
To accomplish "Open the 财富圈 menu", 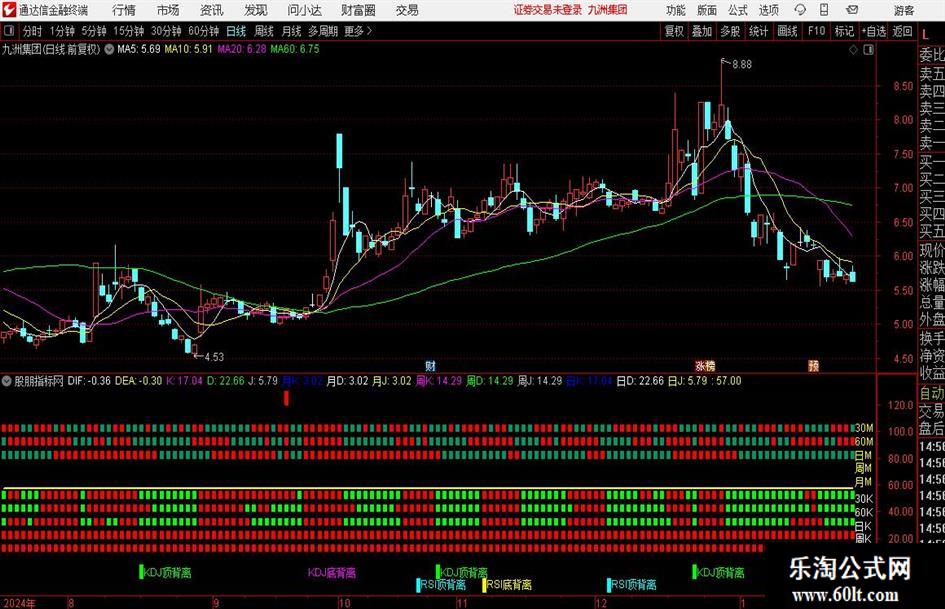I will point(358,10).
